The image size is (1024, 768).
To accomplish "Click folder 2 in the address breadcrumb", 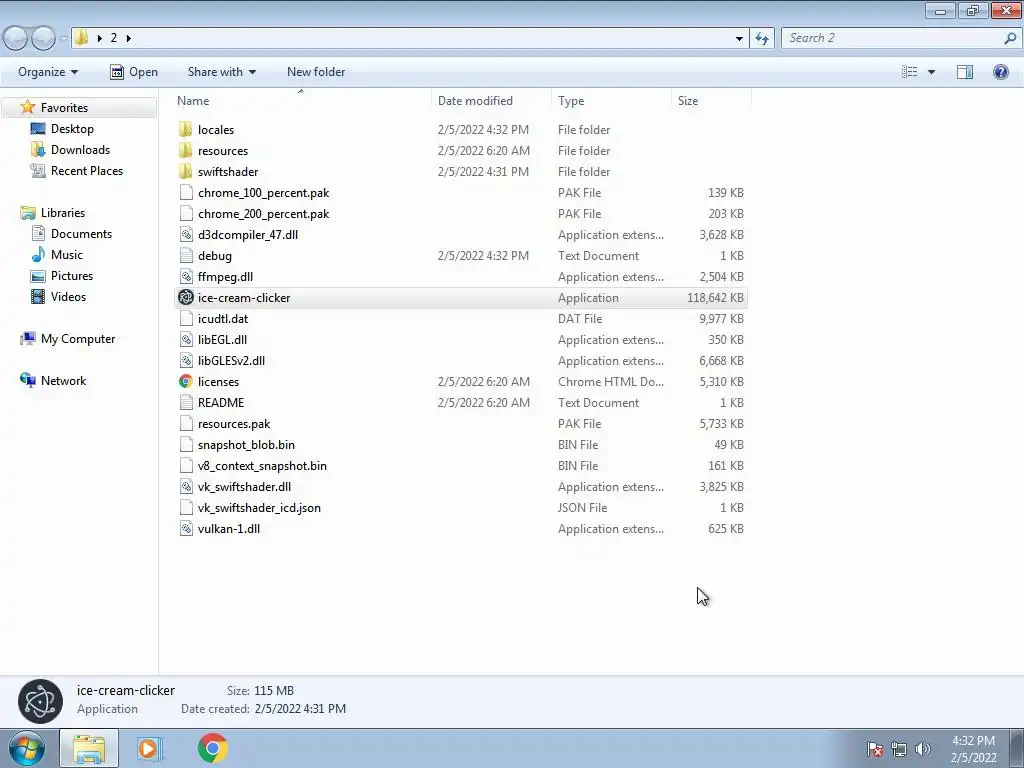I will pyautogui.click(x=114, y=38).
